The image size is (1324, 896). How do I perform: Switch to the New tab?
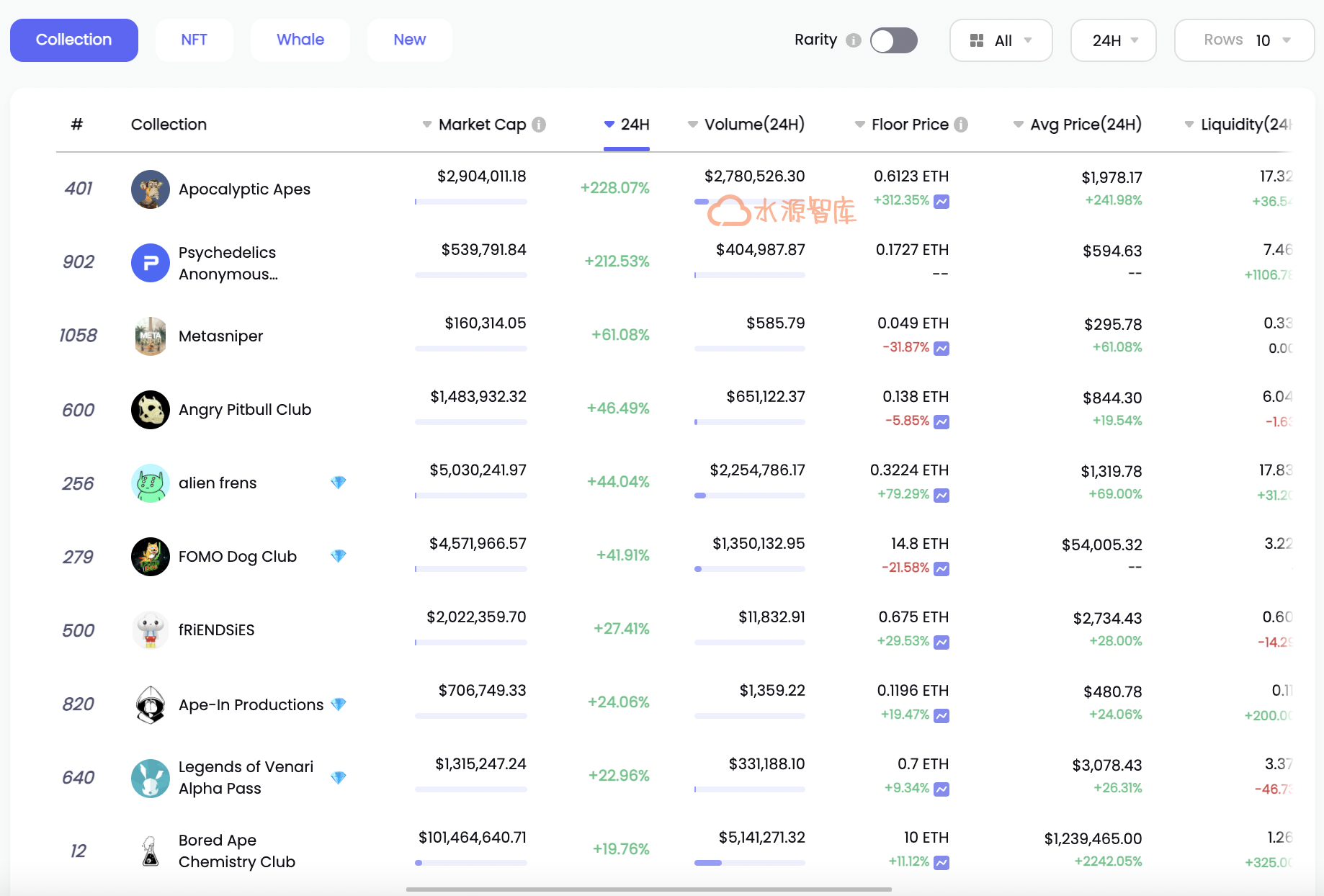point(410,40)
